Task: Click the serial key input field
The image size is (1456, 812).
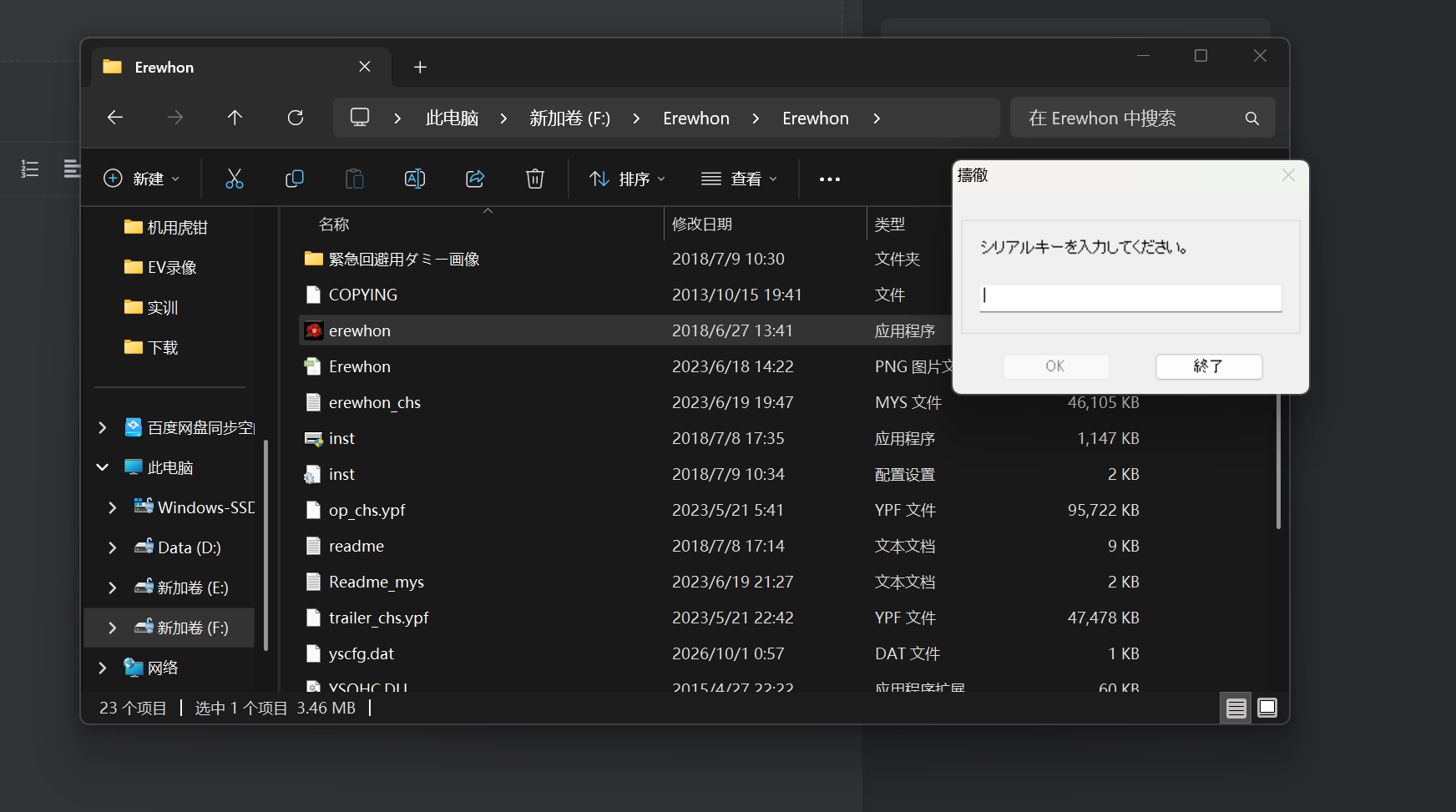Action: pos(1131,297)
